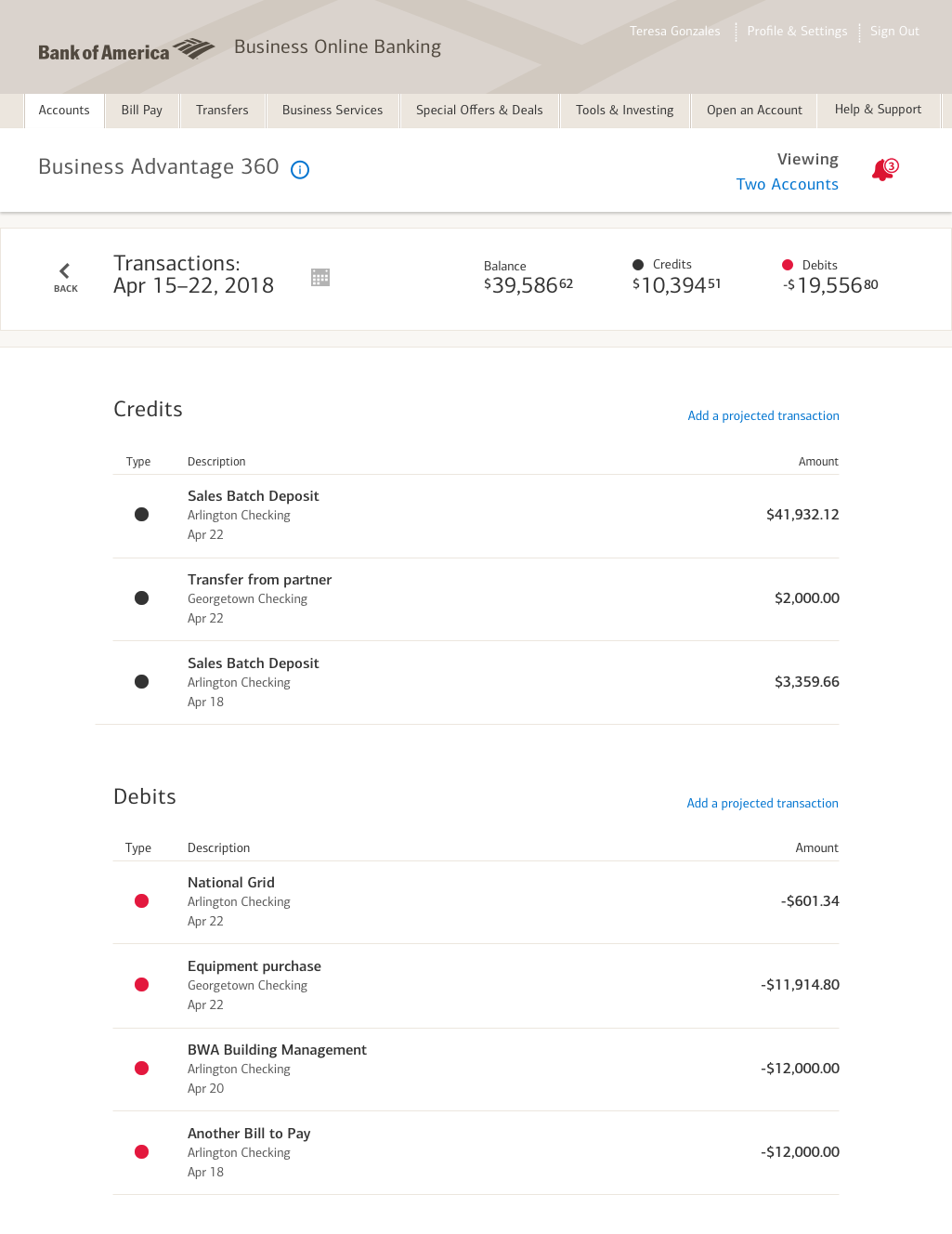
Task: Click the red dot beside National Grid
Action: (x=142, y=900)
